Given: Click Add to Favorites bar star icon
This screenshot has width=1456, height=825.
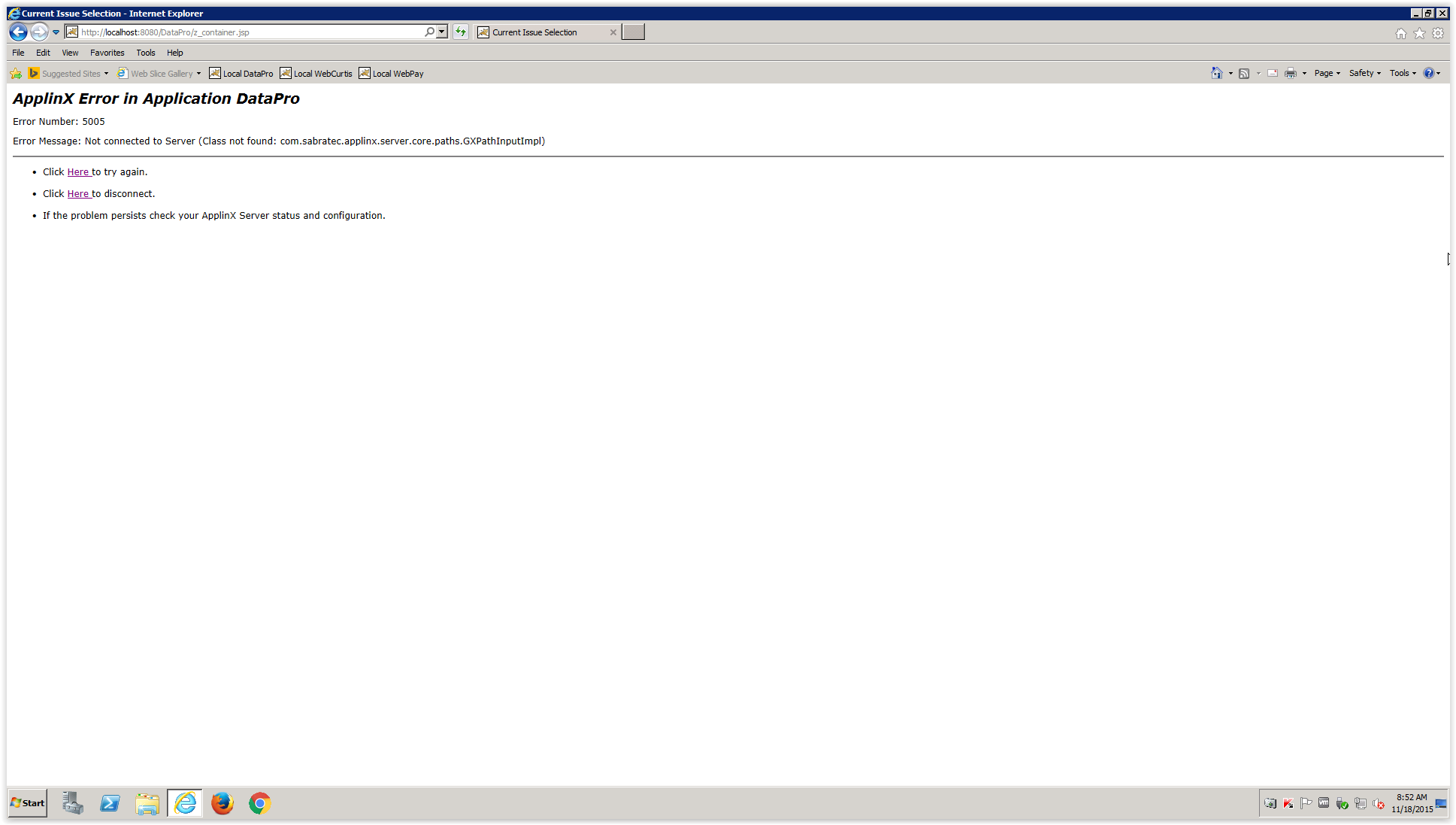Looking at the screenshot, I should point(16,74).
